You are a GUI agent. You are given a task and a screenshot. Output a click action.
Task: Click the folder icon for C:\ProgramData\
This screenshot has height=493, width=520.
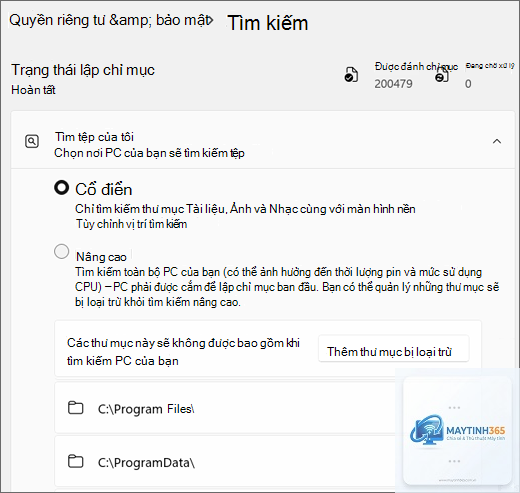click(76, 461)
